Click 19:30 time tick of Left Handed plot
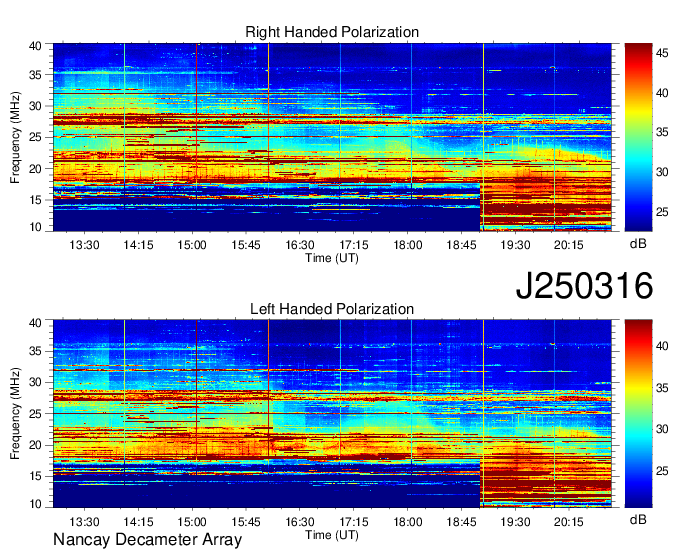This screenshot has height=552, width=680. click(515, 522)
